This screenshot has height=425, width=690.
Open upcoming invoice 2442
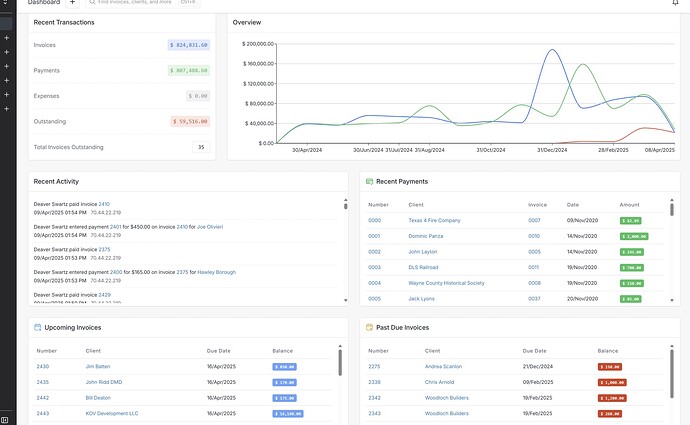(43, 398)
